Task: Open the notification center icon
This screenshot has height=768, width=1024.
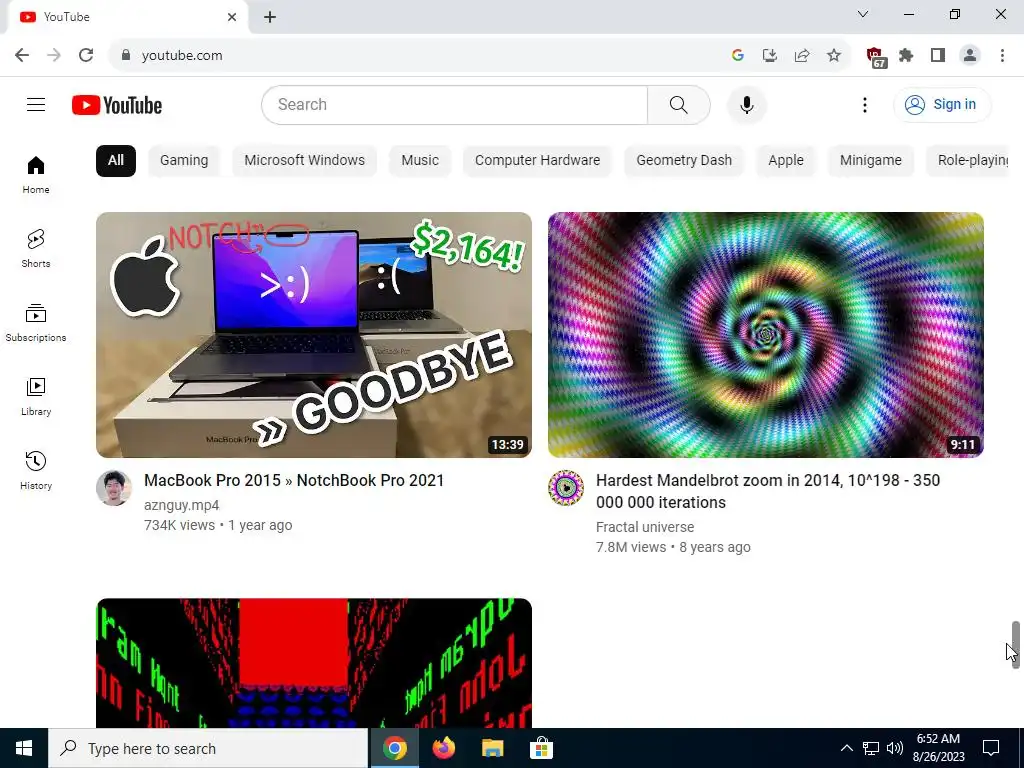Action: 991,748
